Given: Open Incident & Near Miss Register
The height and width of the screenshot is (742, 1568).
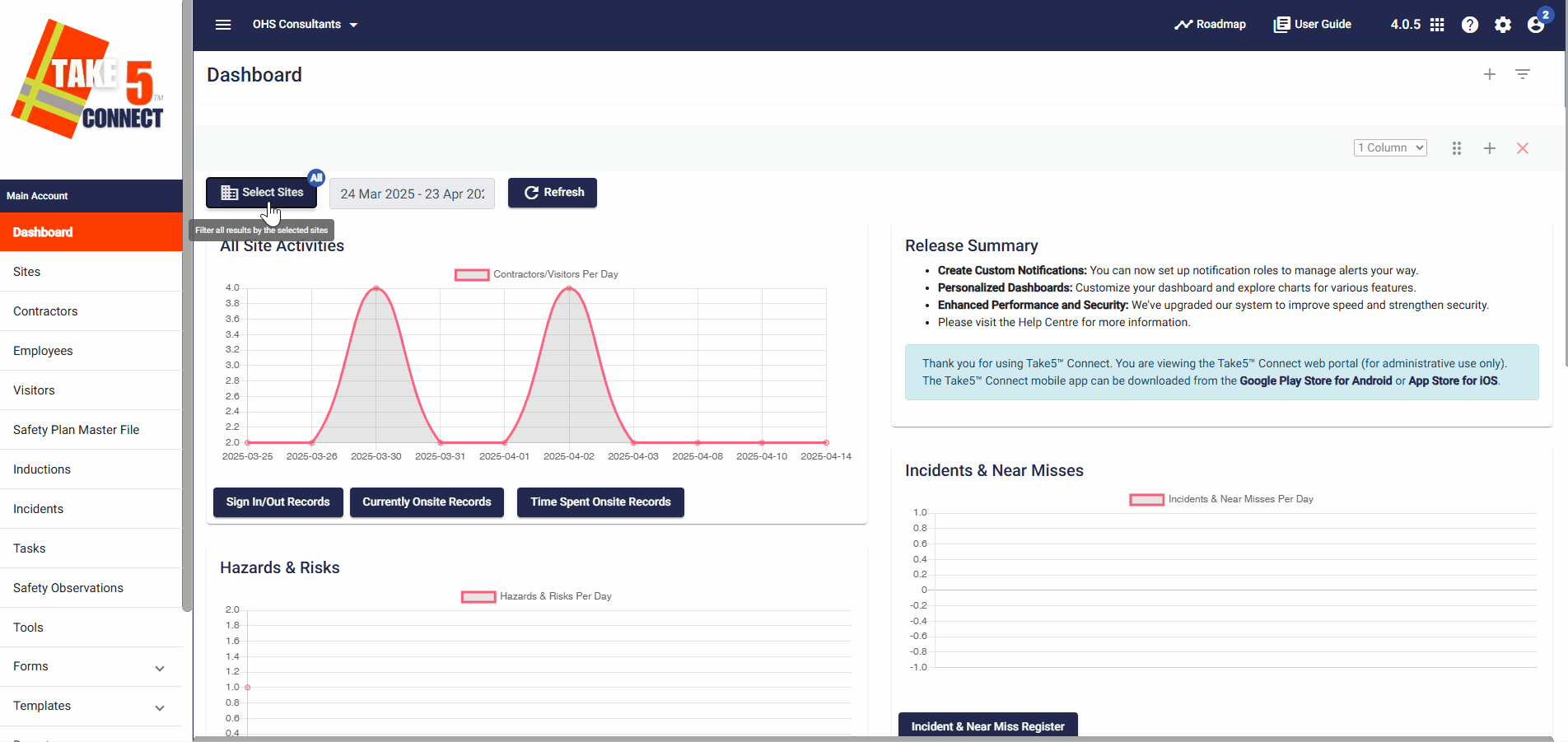Looking at the screenshot, I should click(x=987, y=726).
